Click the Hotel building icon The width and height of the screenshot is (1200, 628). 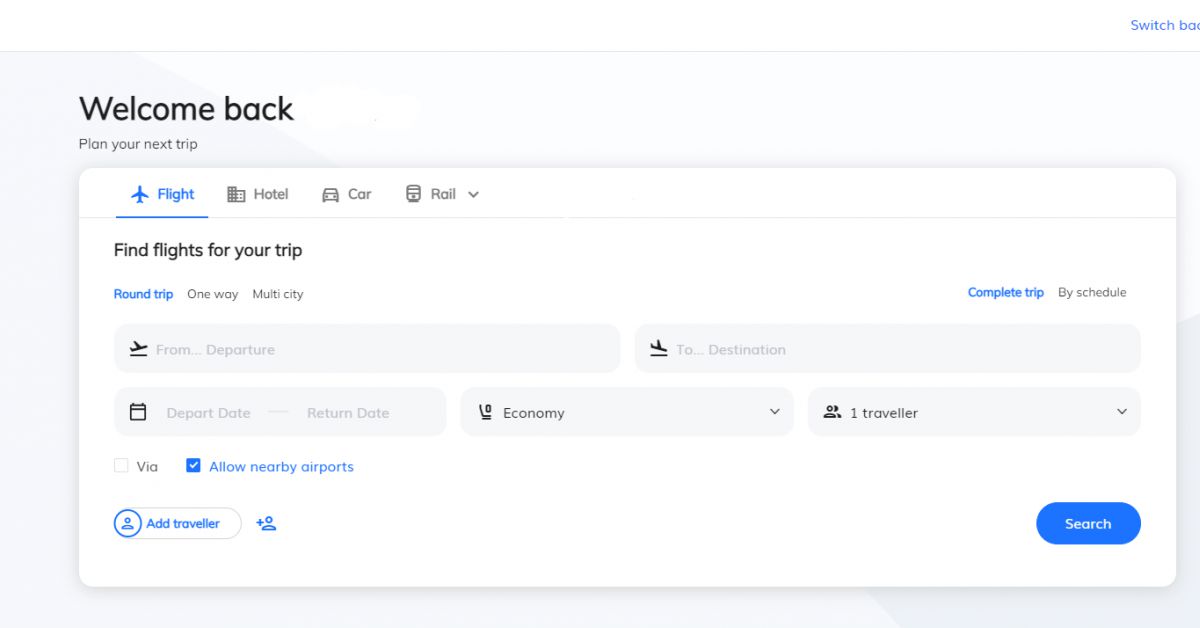[x=236, y=195]
